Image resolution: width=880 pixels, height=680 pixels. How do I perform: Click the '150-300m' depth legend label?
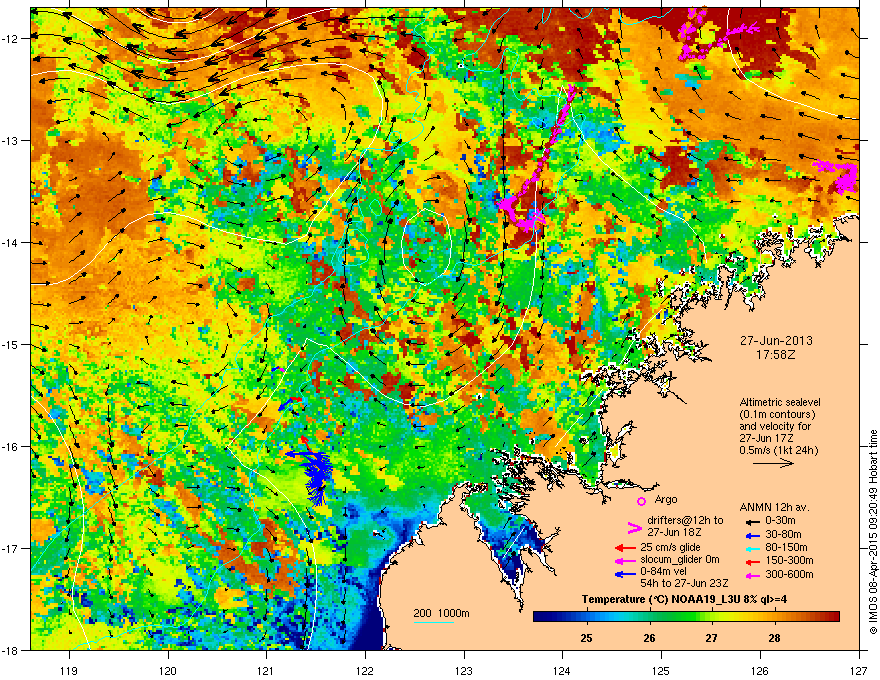click(789, 560)
